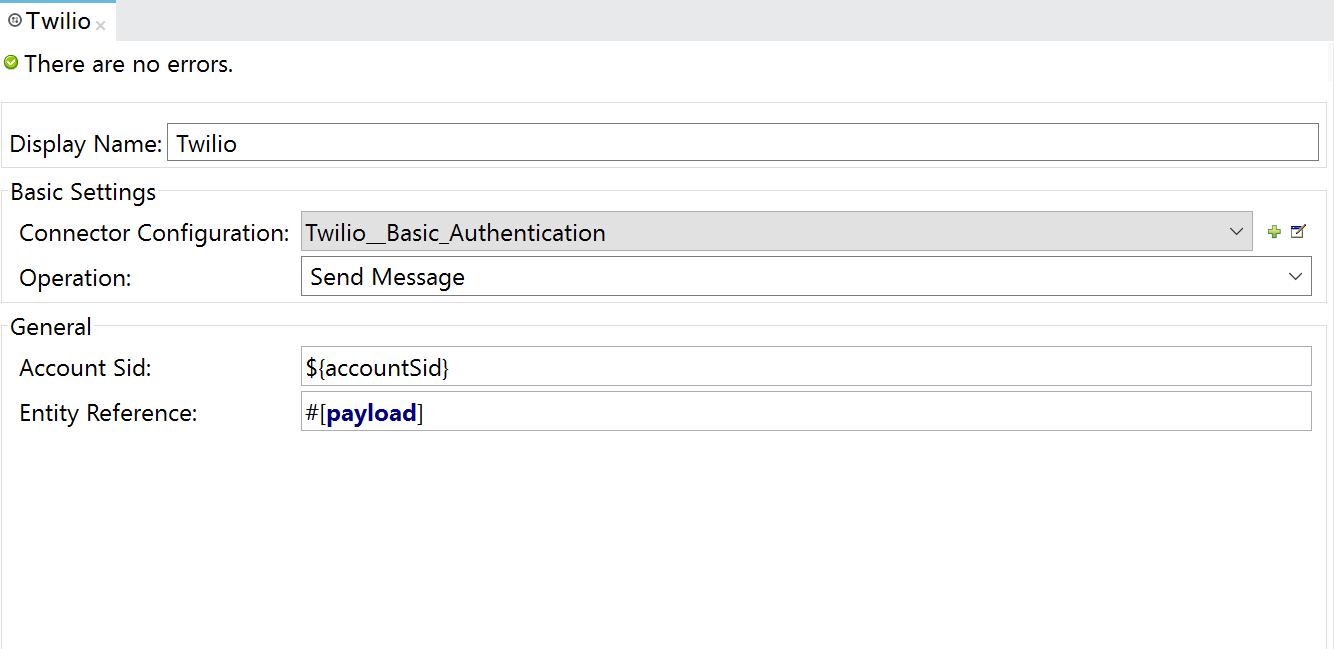Focus the Display Name text field
This screenshot has height=649, width=1334.
click(742, 143)
